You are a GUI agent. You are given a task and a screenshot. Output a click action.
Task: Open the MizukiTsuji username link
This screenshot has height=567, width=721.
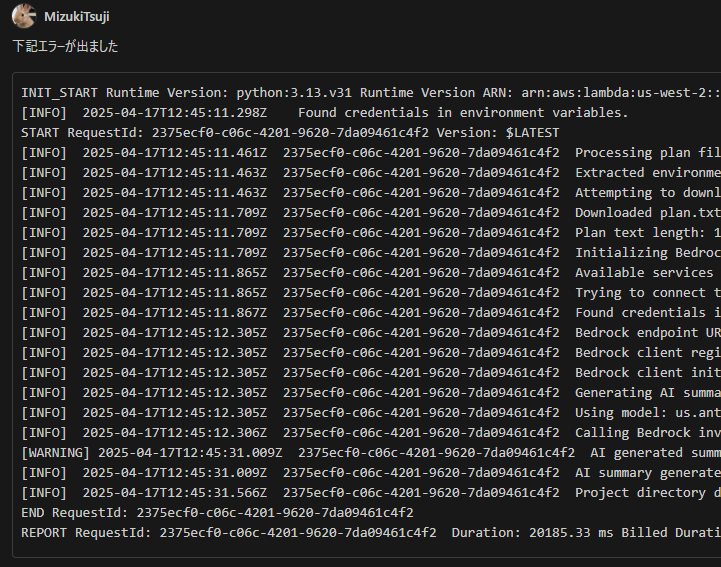[77, 17]
